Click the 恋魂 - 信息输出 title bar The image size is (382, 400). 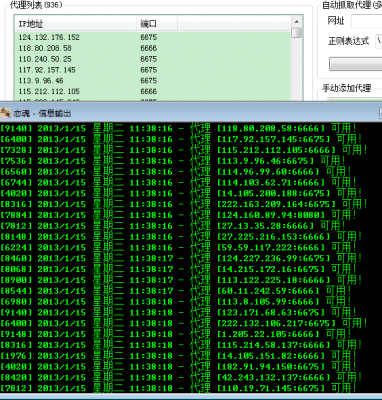click(x=191, y=113)
